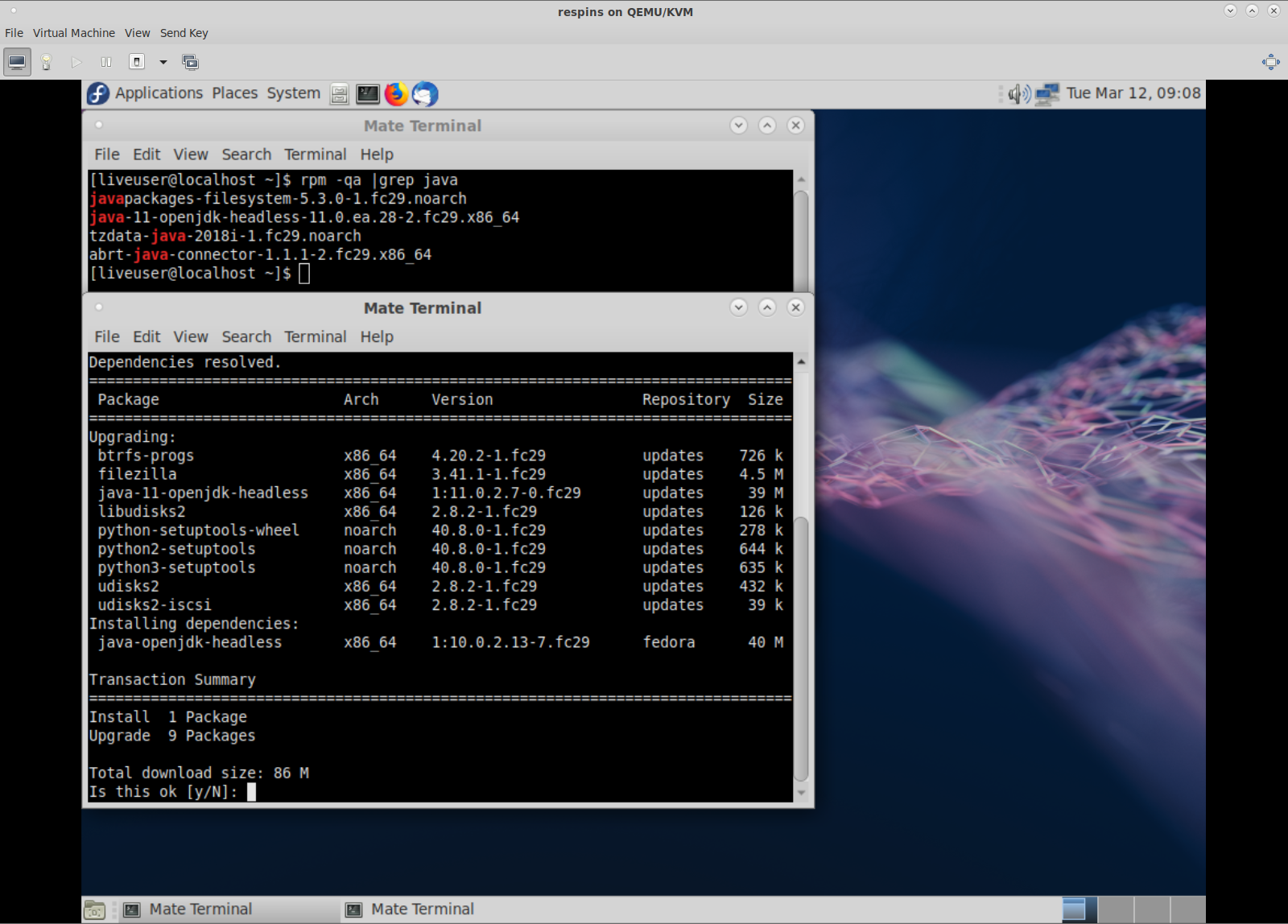This screenshot has width=1288, height=924.
Task: Maximize lower Mate Terminal window
Action: (x=767, y=307)
